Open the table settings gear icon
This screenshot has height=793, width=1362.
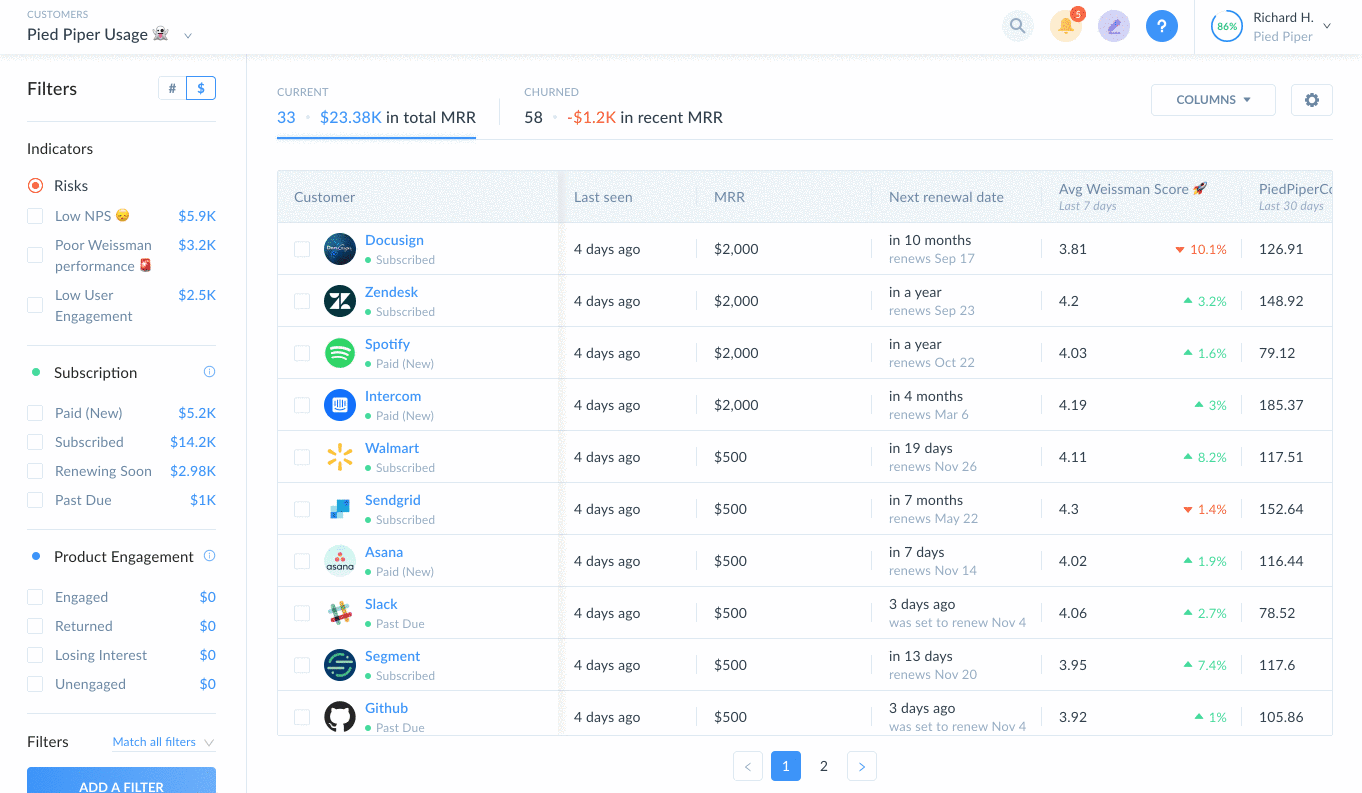(x=1312, y=100)
